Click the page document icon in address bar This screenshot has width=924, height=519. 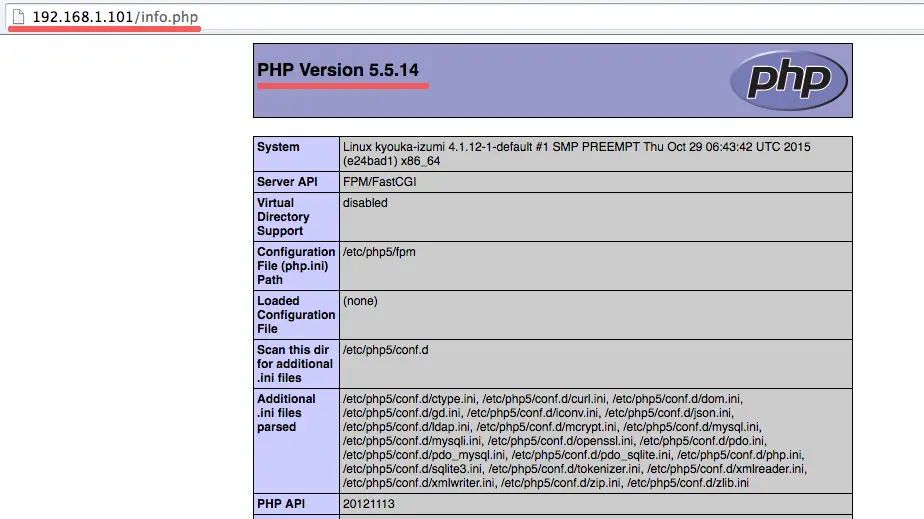[x=18, y=16]
